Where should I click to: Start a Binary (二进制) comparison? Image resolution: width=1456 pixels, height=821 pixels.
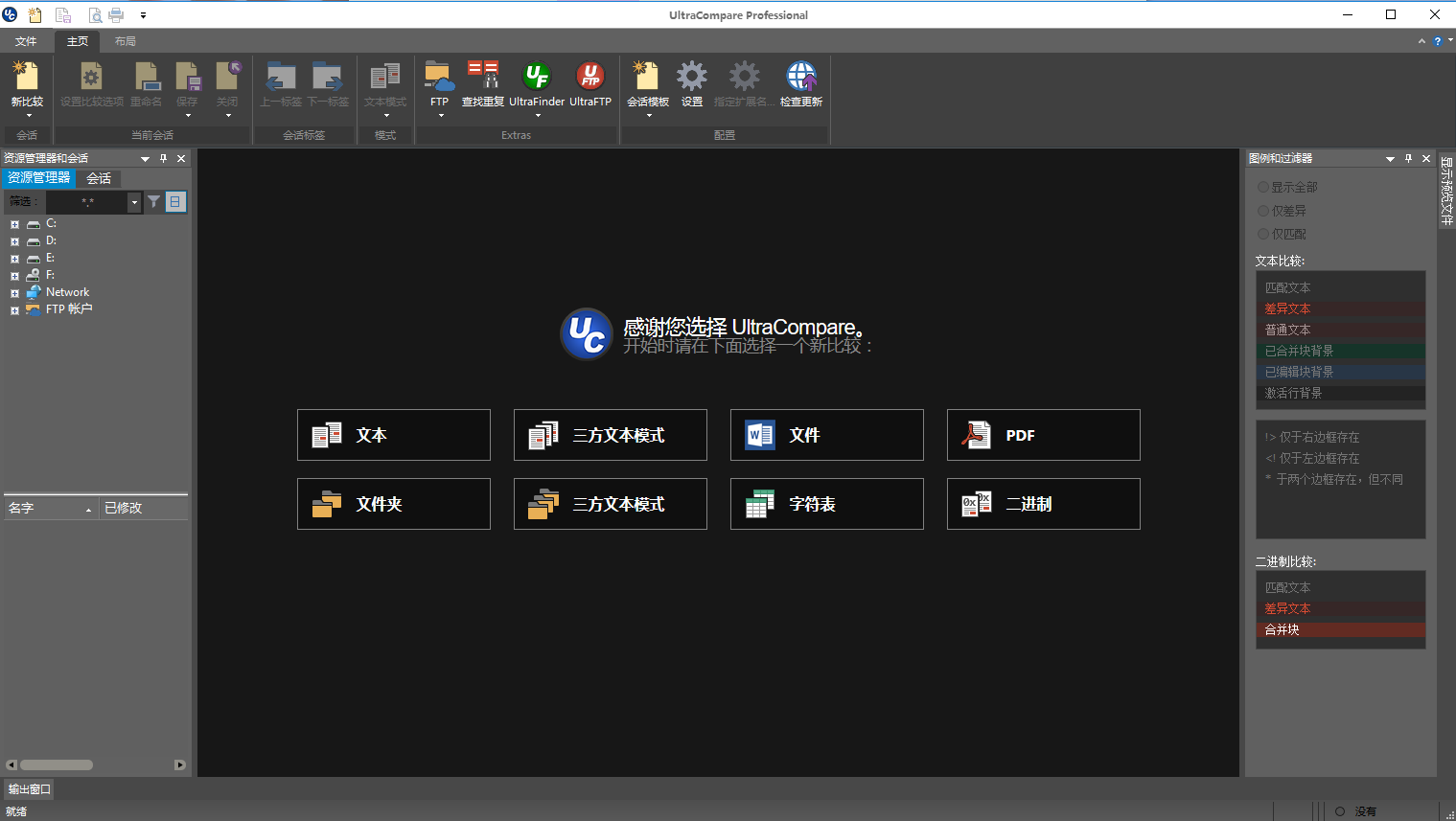click(1043, 504)
